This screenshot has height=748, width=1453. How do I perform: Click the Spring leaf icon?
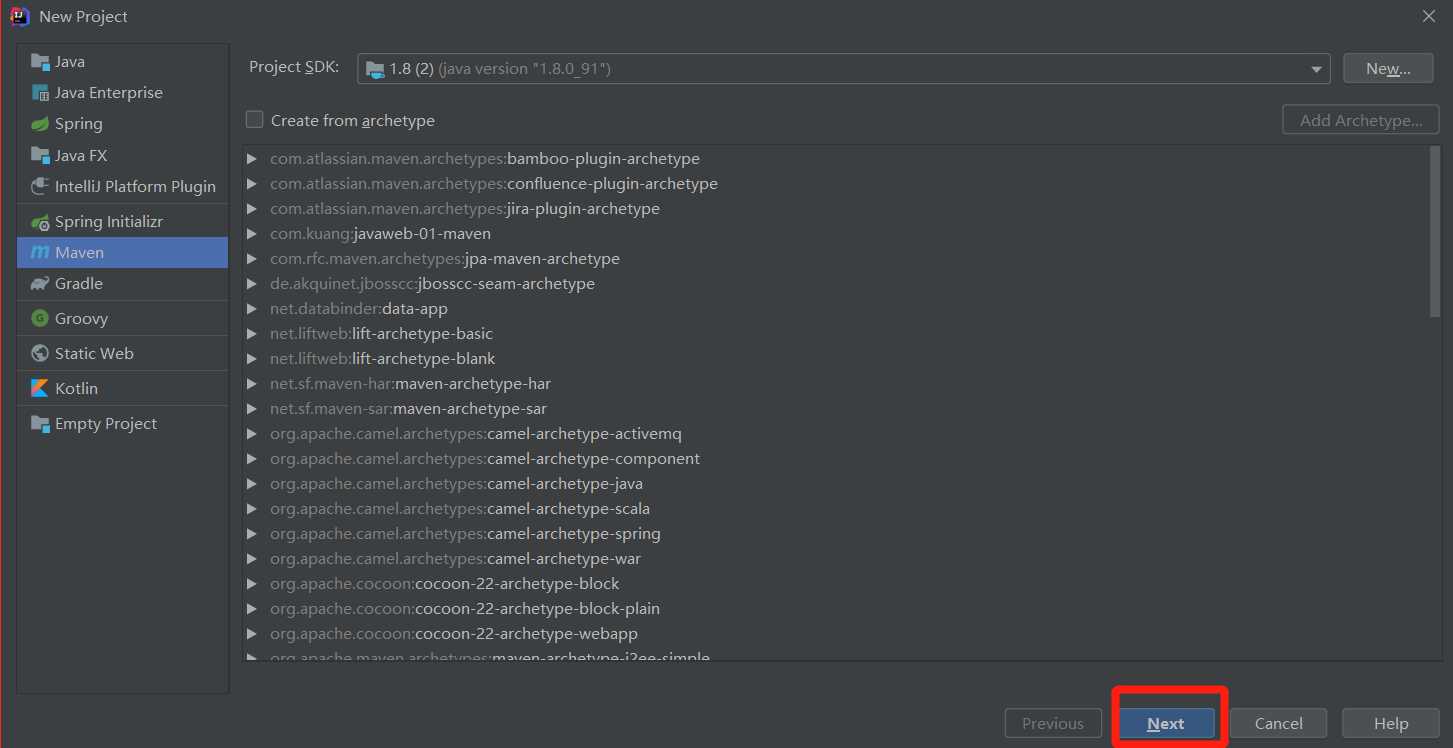[40, 124]
